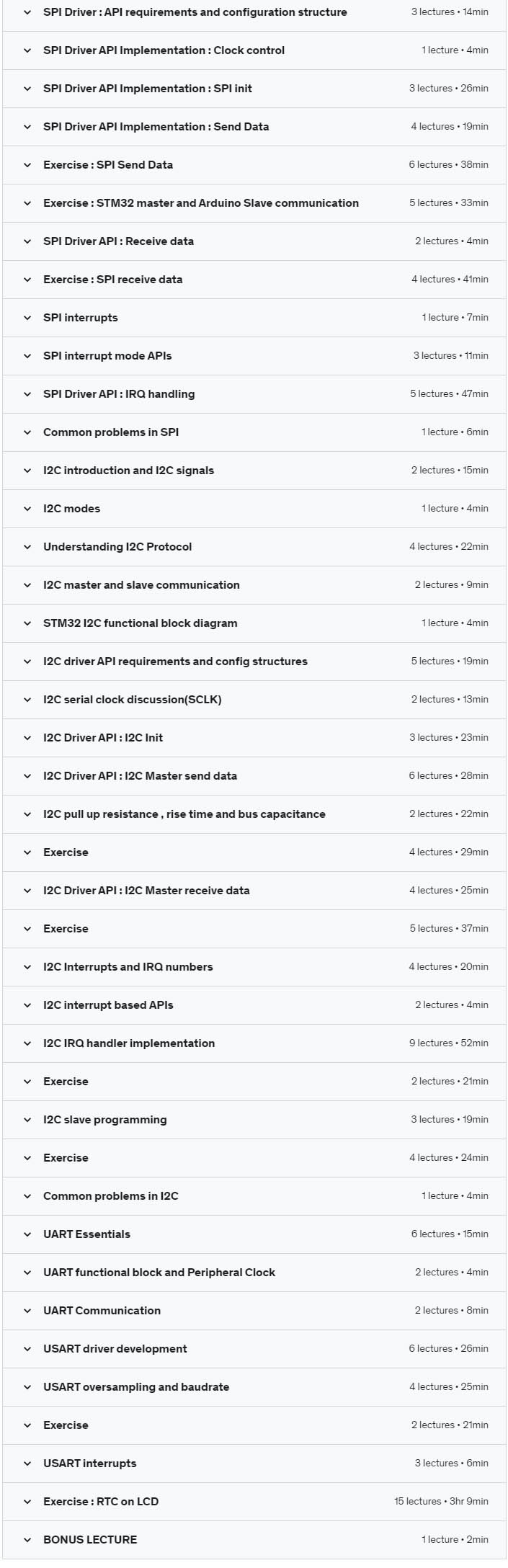Select I2C pull up resistance section title
508x1568 pixels.
[184, 814]
